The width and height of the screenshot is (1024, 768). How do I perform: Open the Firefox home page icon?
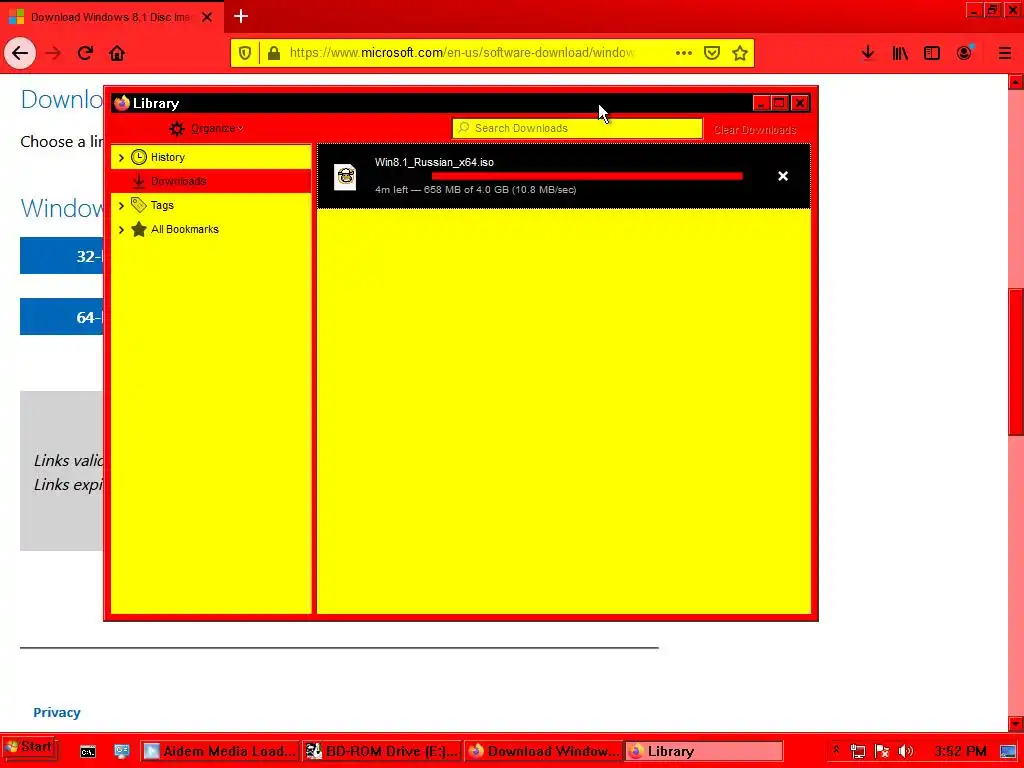117,53
